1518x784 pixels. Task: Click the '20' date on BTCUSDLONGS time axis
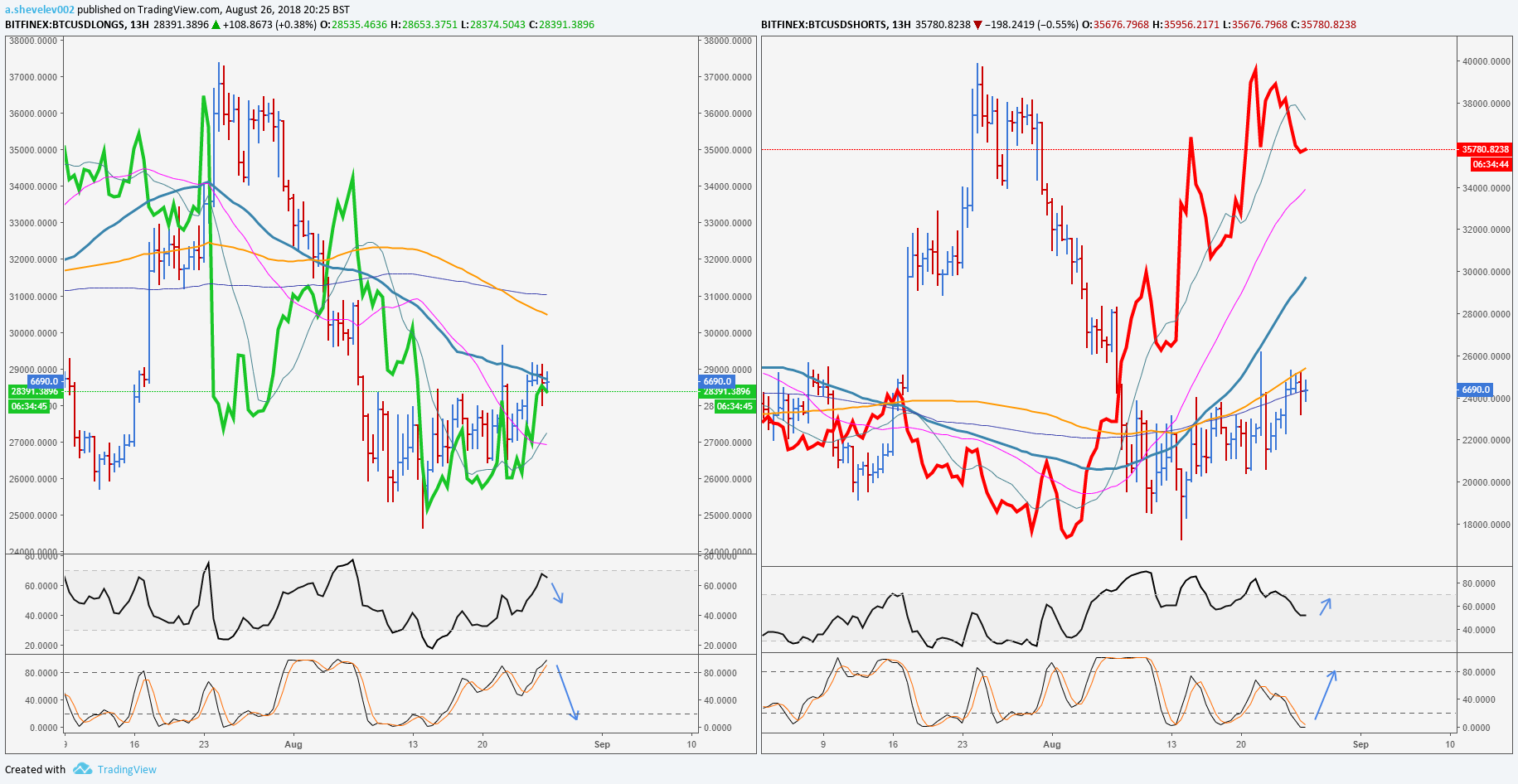[x=483, y=744]
